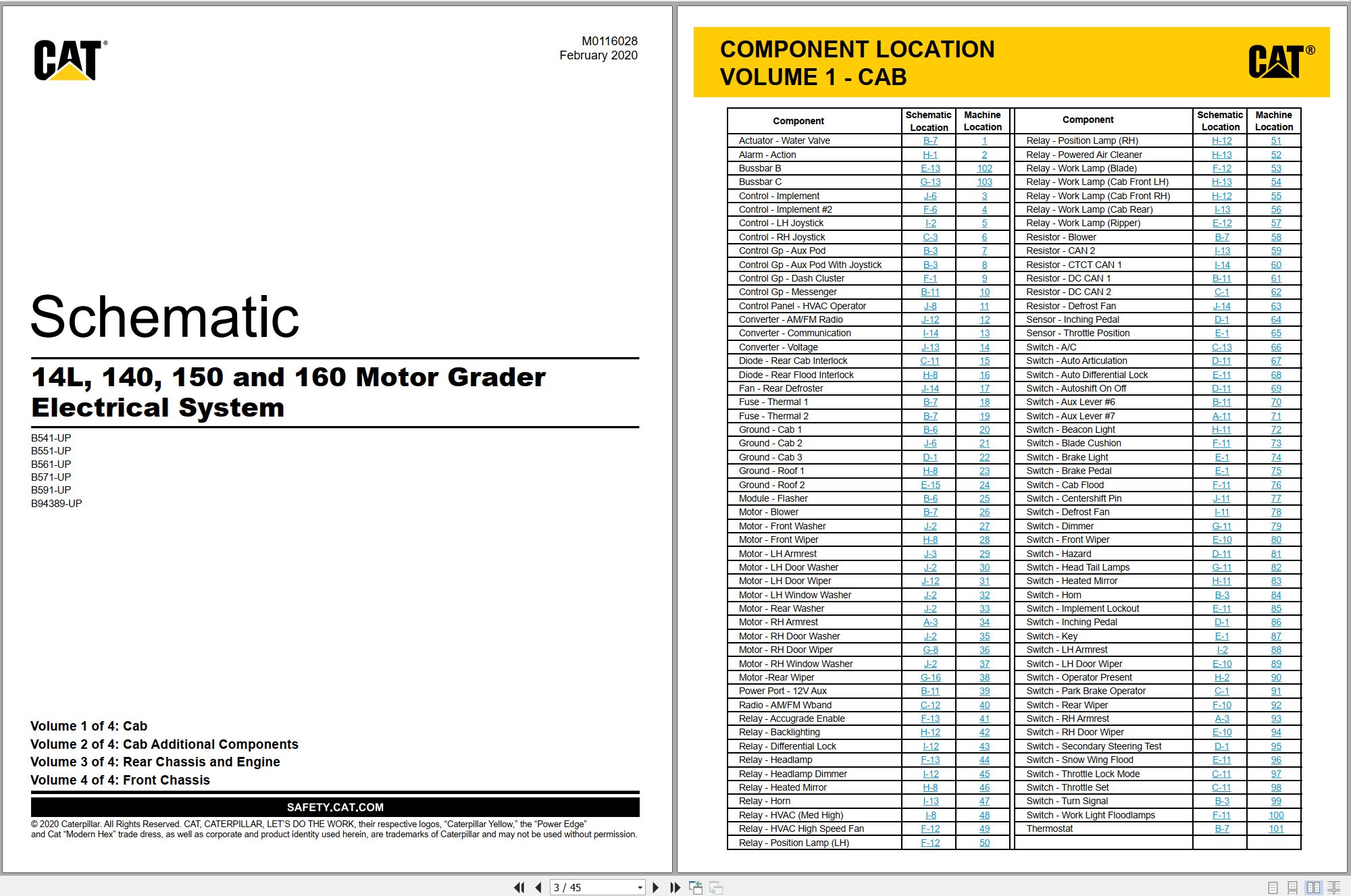Open machine location 14 for Converter Voltage
Image resolution: width=1351 pixels, height=896 pixels.
point(984,347)
